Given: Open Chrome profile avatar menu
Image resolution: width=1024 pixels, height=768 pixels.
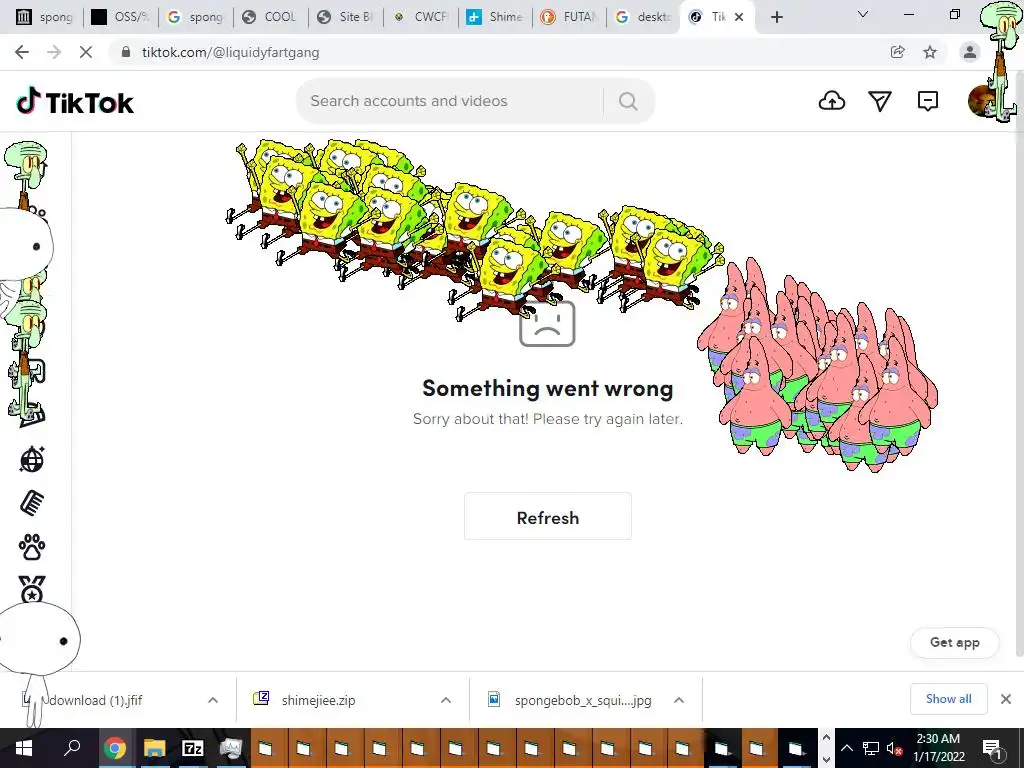Looking at the screenshot, I should [x=970, y=52].
